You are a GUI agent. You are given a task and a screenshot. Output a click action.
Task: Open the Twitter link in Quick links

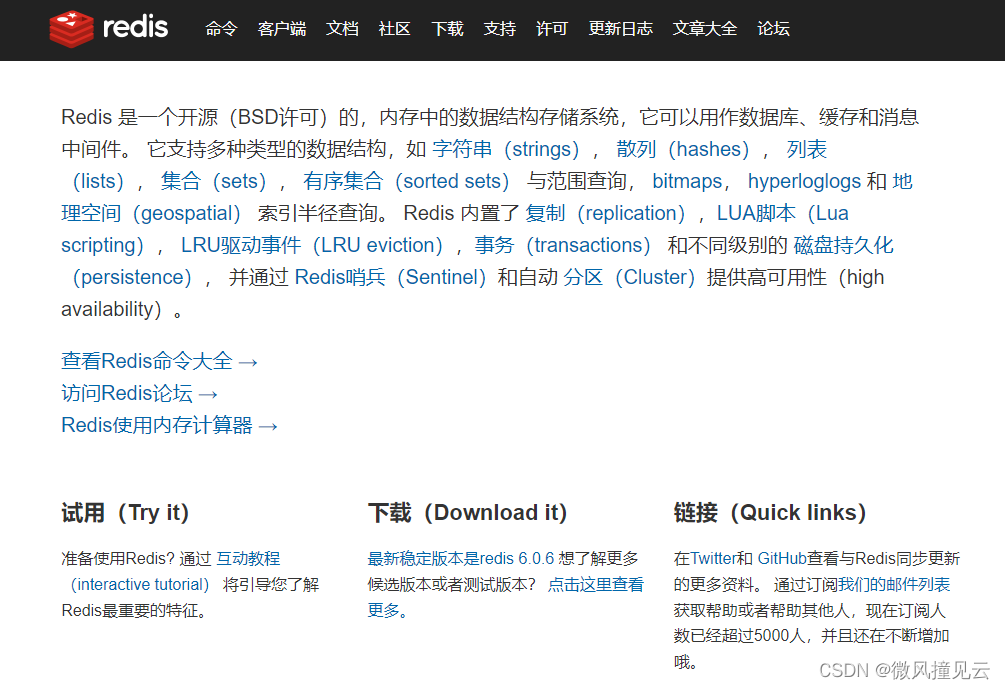pos(712,559)
